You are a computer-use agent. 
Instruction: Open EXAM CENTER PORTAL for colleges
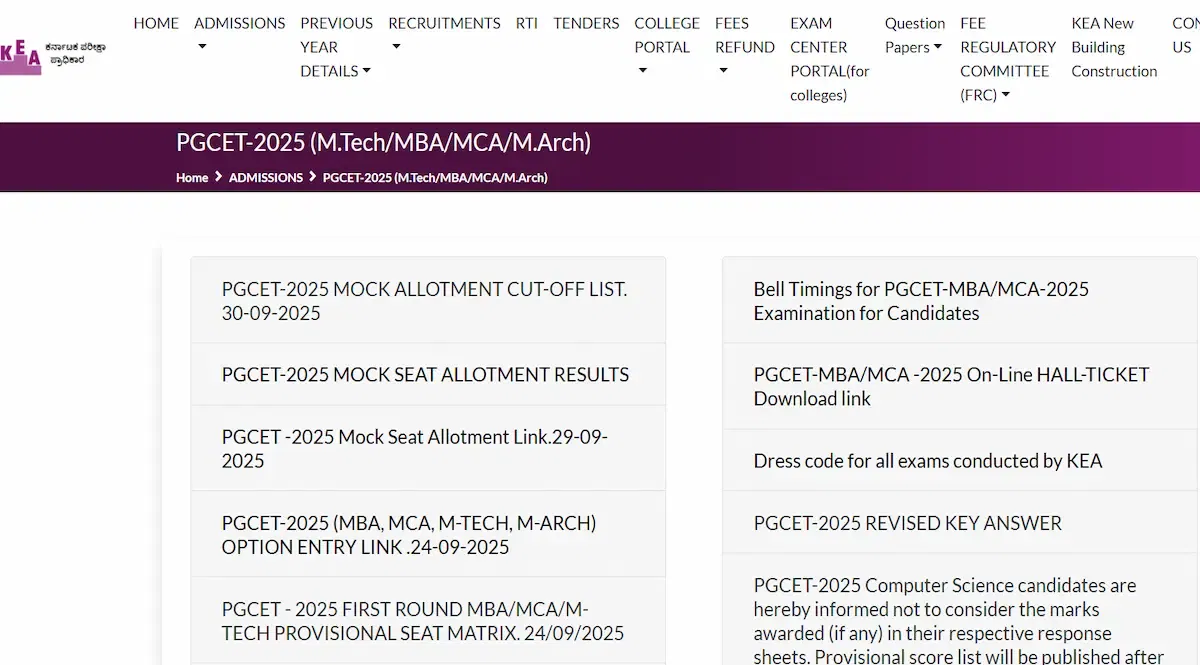(830, 59)
